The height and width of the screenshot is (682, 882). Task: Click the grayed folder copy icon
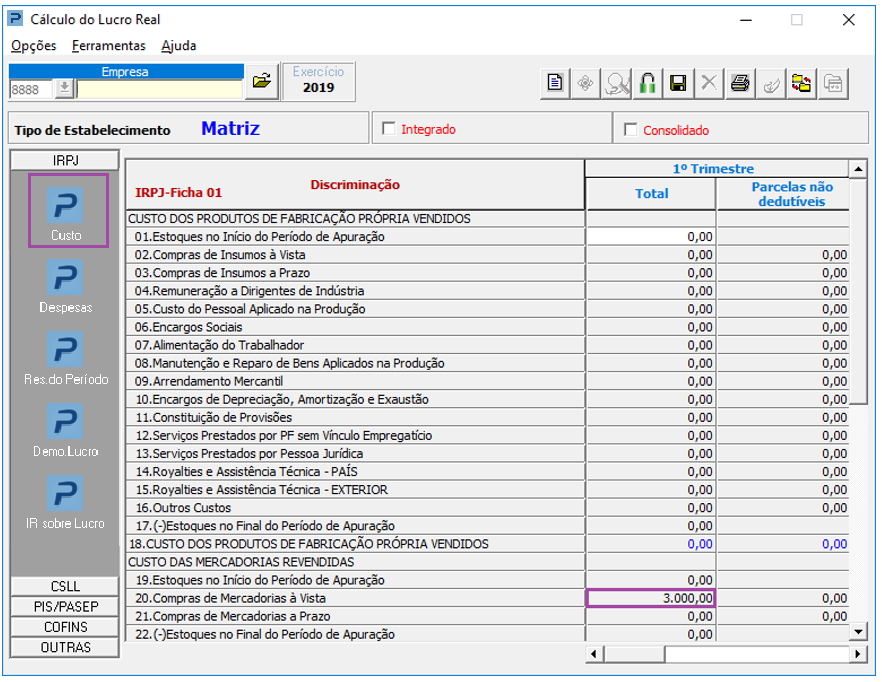coord(832,83)
